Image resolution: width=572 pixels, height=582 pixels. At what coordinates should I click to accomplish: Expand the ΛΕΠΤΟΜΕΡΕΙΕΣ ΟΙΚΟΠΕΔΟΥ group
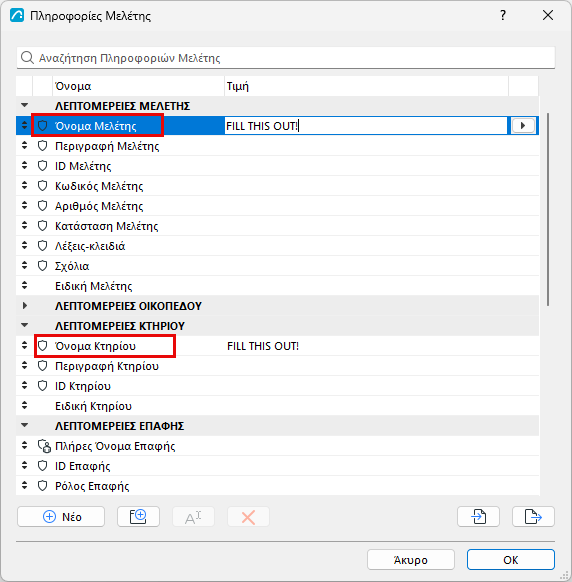(x=24, y=306)
